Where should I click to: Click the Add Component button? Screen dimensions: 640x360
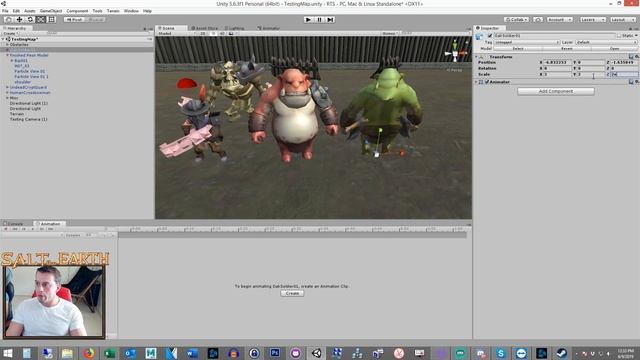(x=556, y=91)
